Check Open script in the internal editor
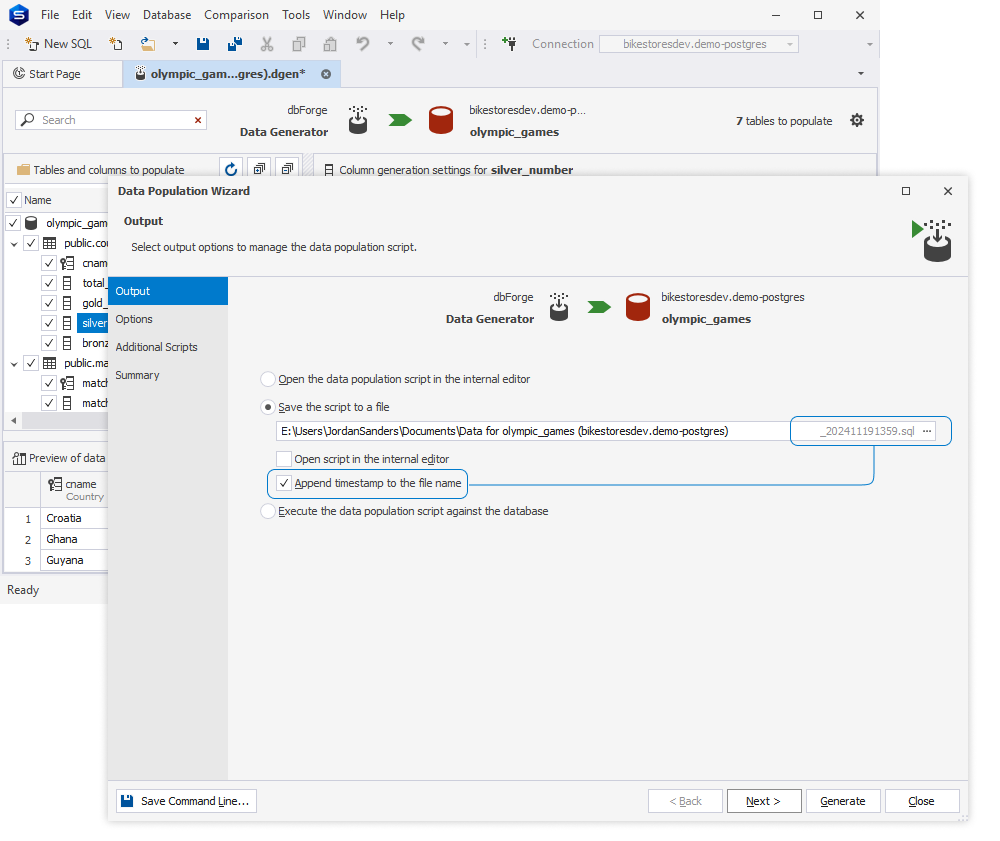 click(x=287, y=460)
